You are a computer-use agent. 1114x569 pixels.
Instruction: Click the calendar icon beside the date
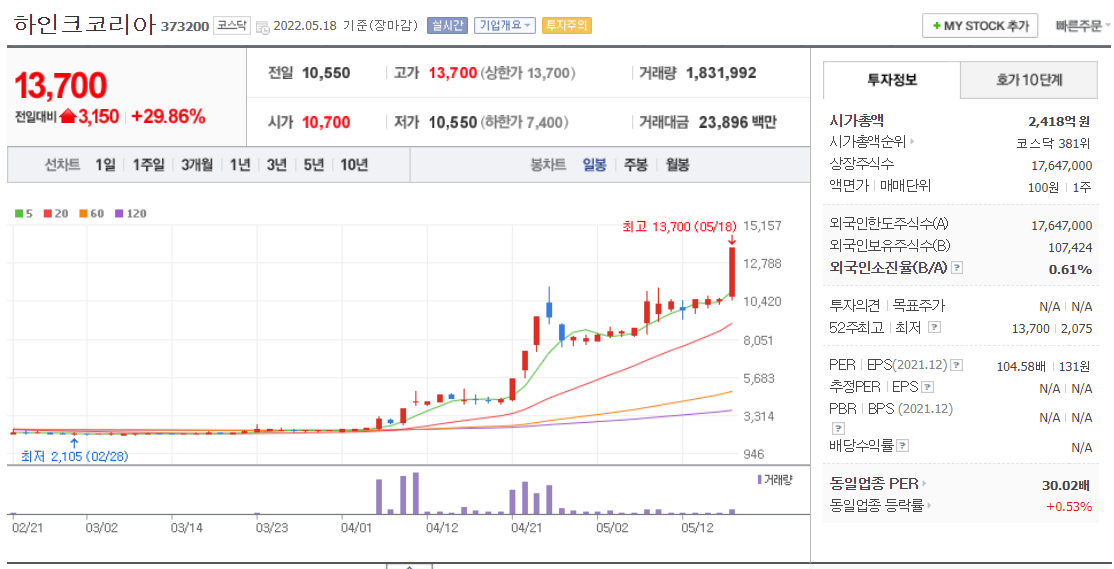pos(262,27)
